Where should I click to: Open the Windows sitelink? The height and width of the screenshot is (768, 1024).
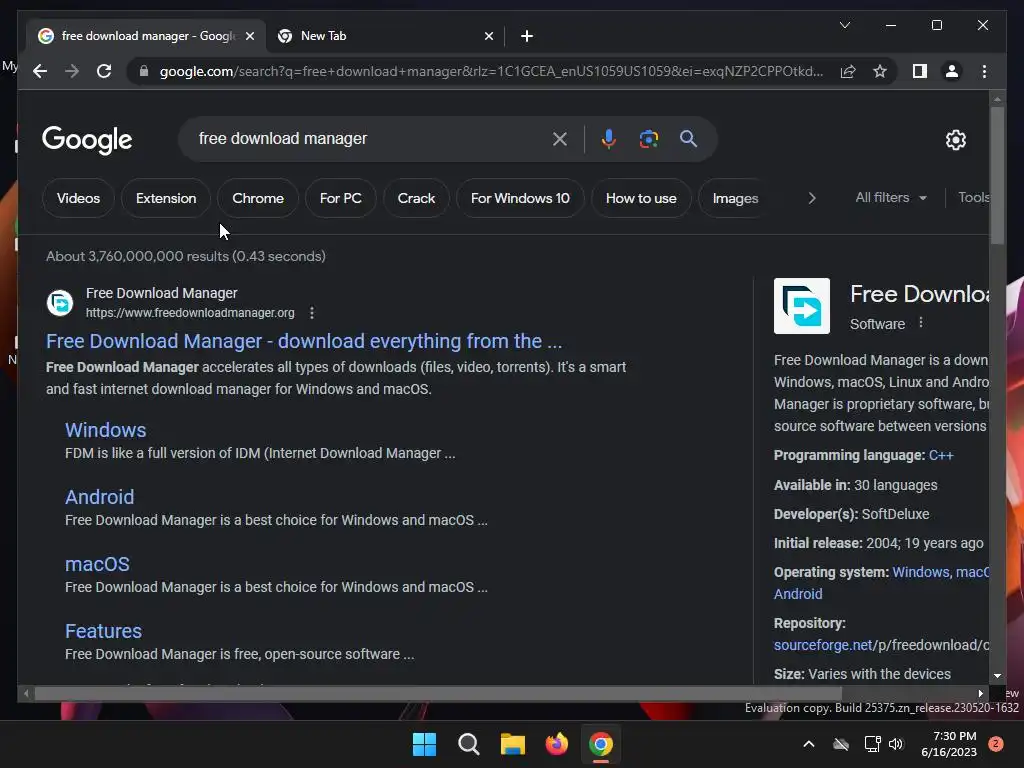click(106, 430)
